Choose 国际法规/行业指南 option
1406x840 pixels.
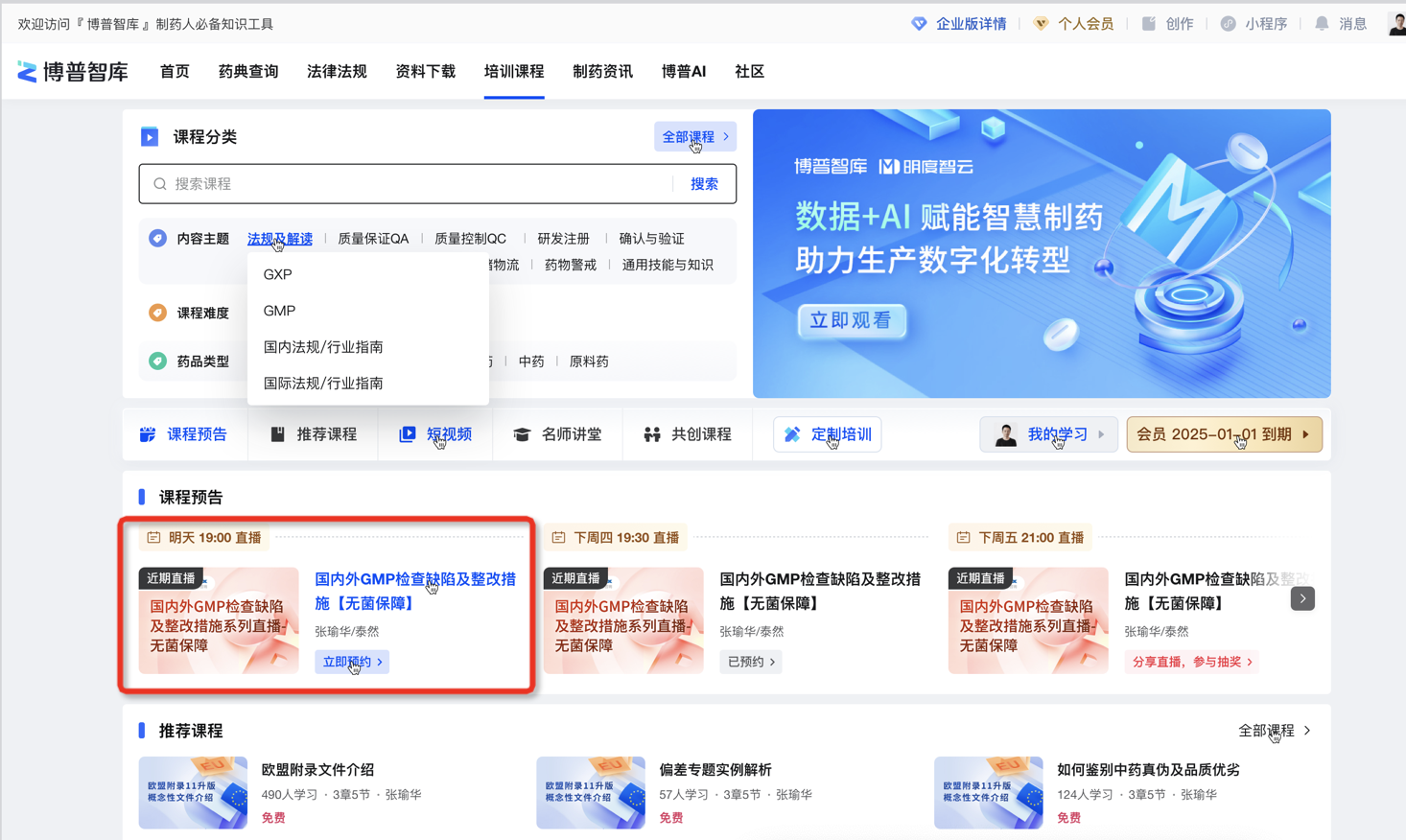(x=368, y=384)
